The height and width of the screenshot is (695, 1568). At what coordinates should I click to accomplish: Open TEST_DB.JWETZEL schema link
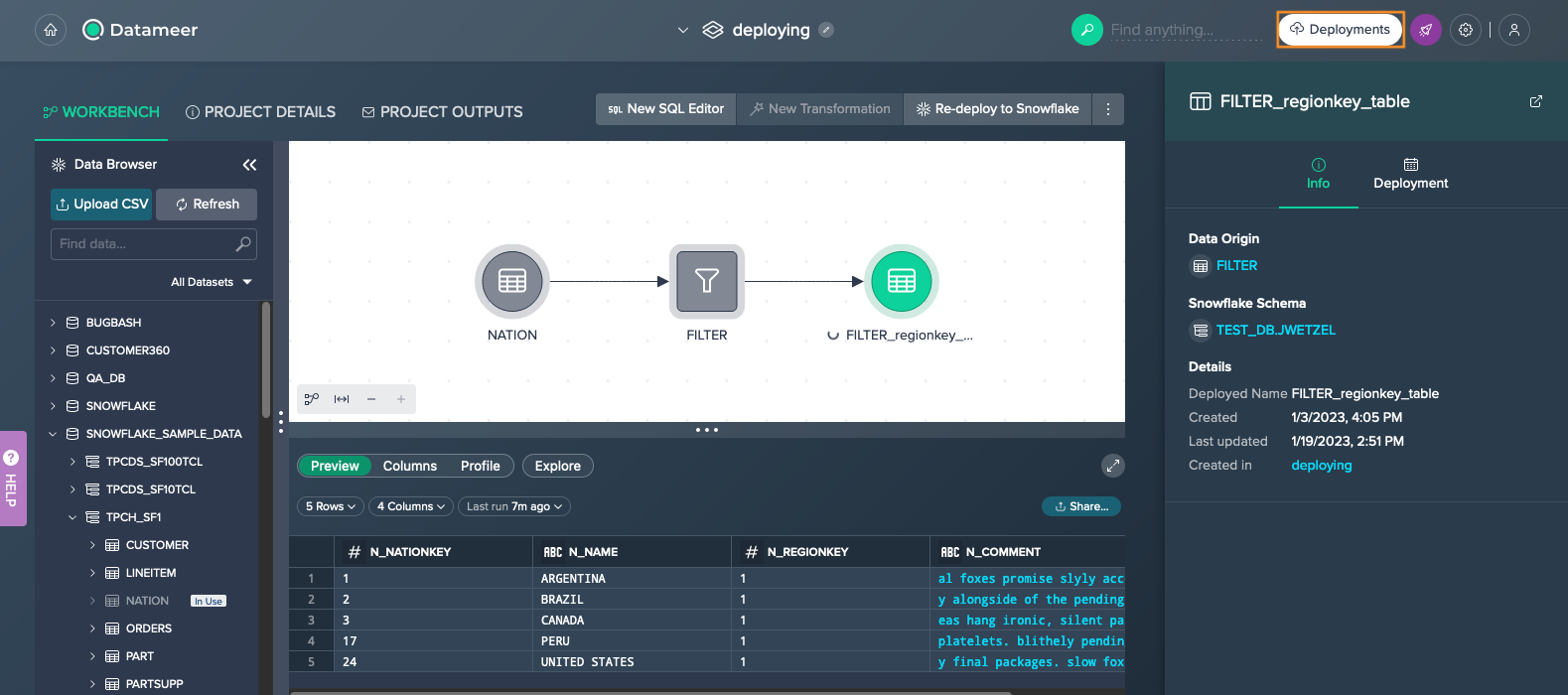coord(1276,331)
